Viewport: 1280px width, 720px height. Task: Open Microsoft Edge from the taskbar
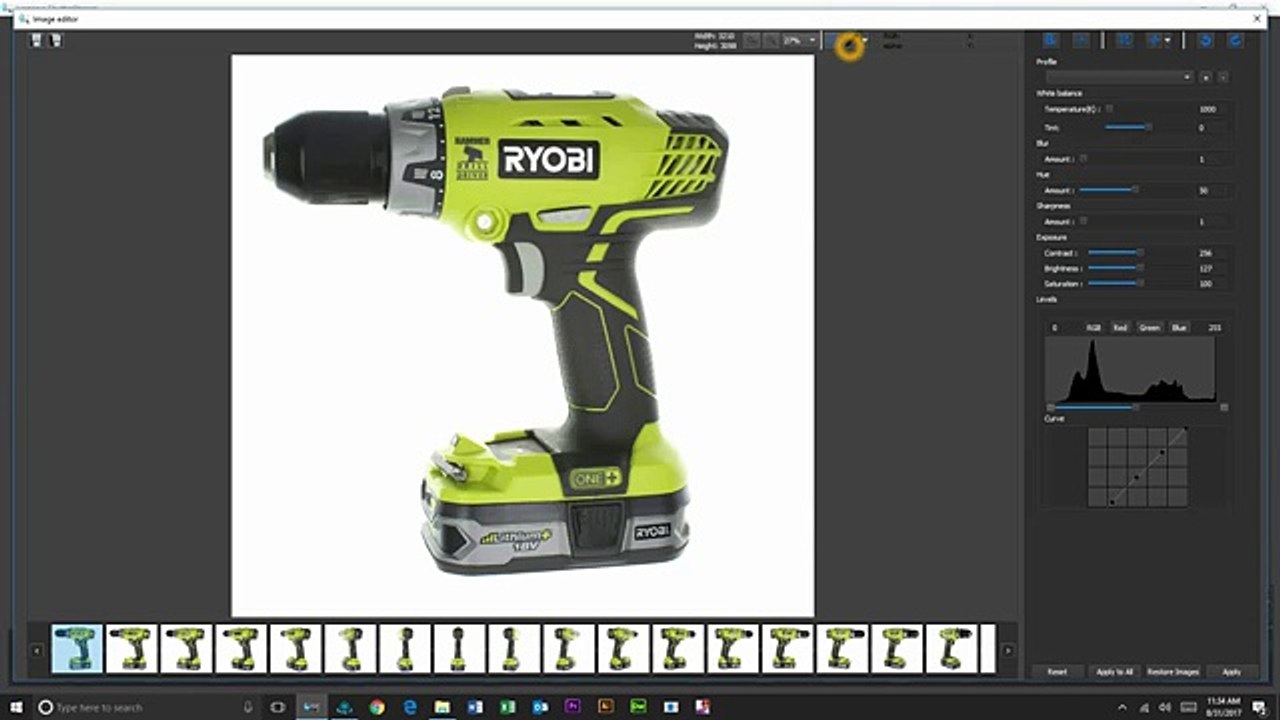tap(410, 707)
